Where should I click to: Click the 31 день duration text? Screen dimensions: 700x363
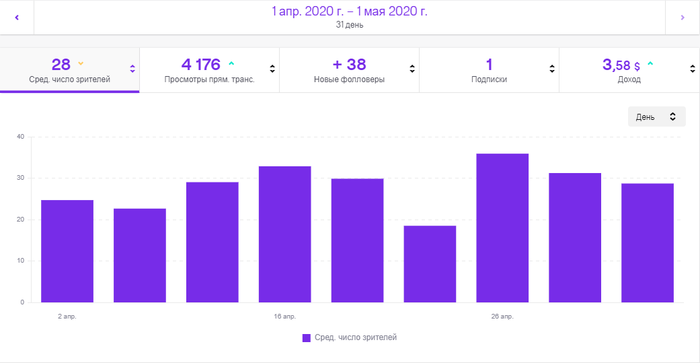coord(350,25)
